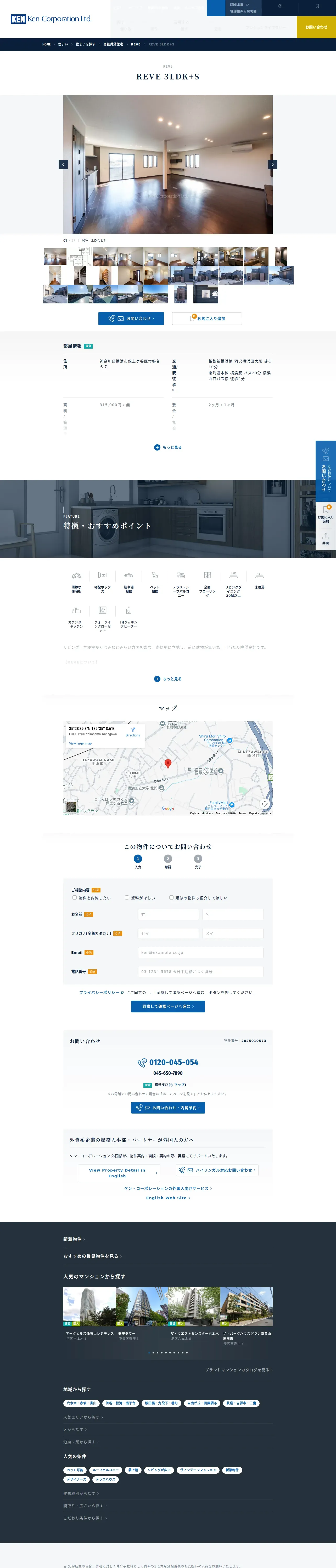
Task: Select the first gallery thumbnail
Action: coord(55,256)
